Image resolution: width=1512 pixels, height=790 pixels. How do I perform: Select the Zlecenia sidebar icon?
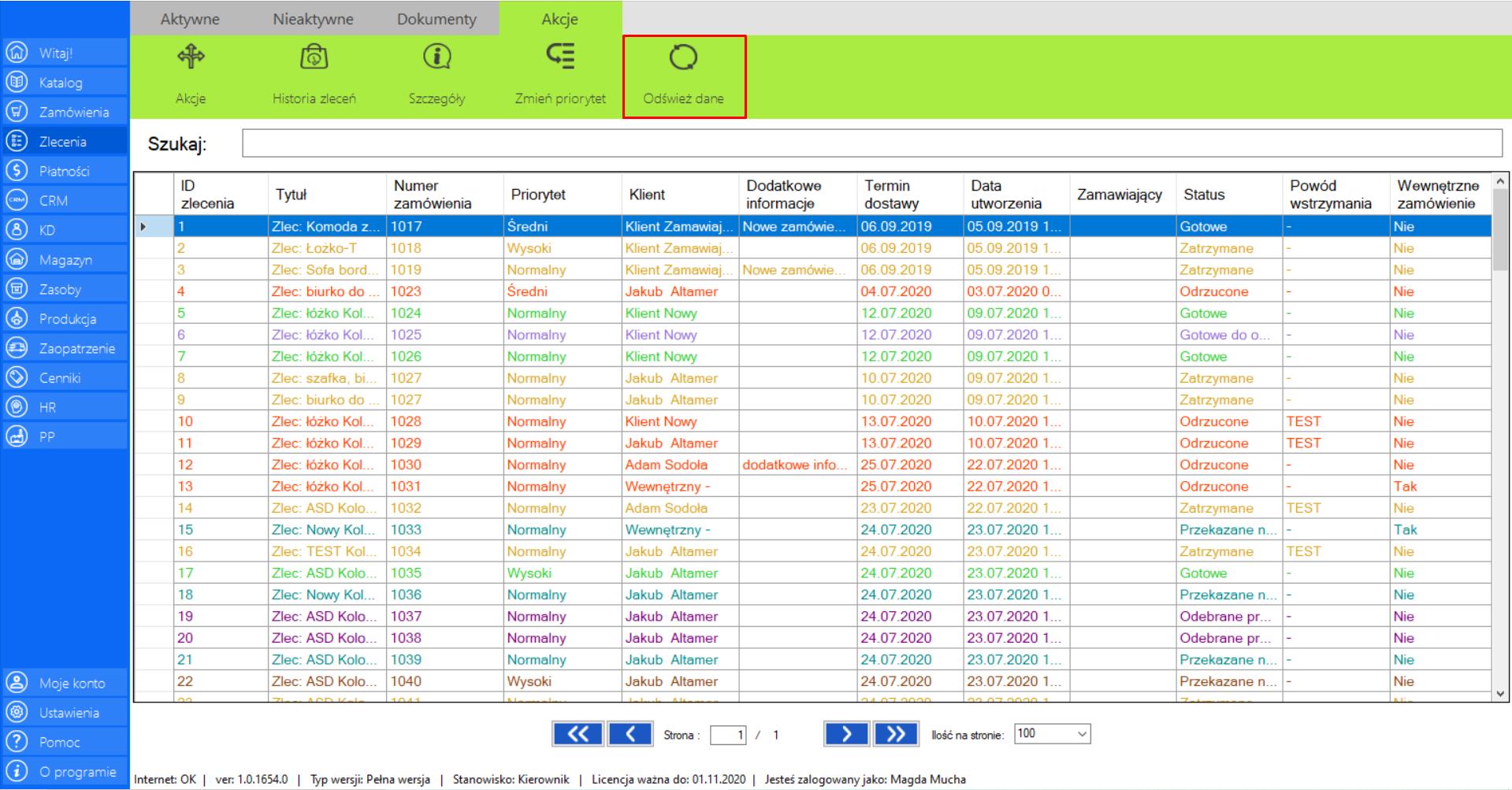[x=16, y=141]
